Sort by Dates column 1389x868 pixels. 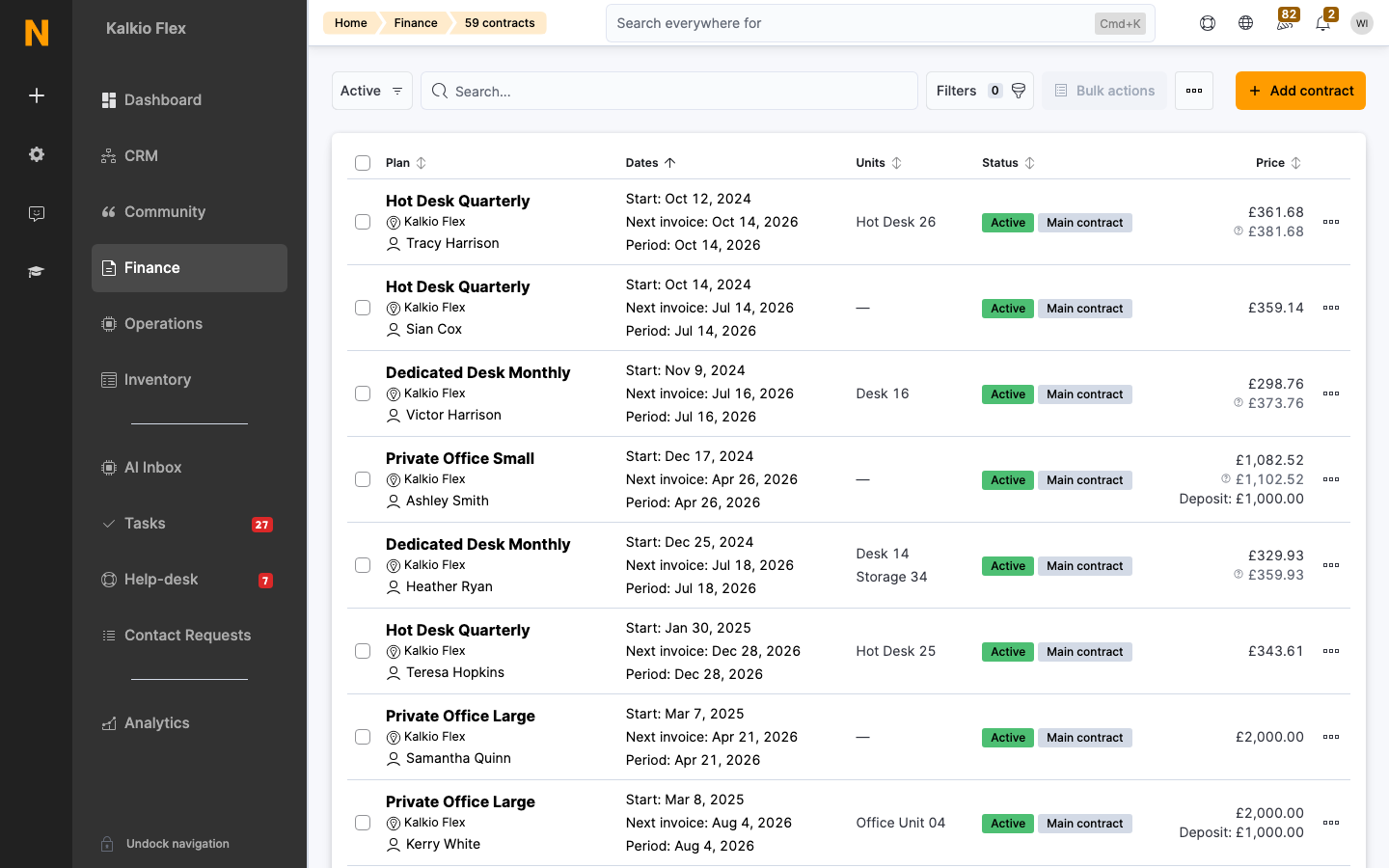coord(651,163)
